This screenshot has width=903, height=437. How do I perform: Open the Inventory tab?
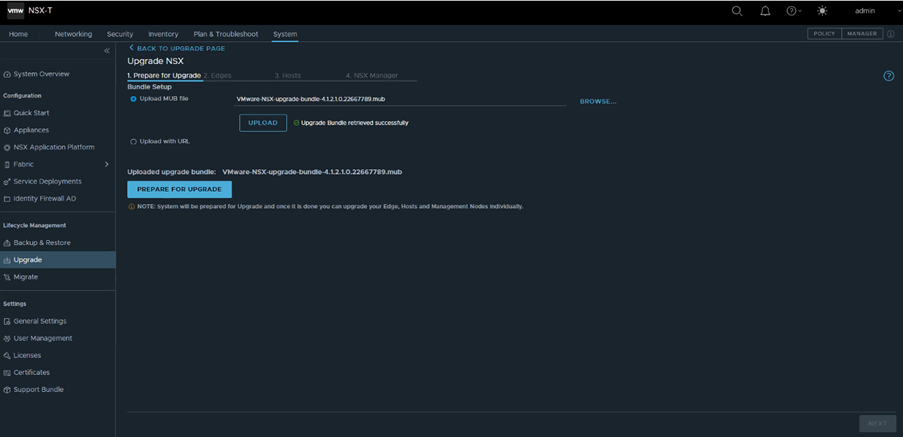163,34
